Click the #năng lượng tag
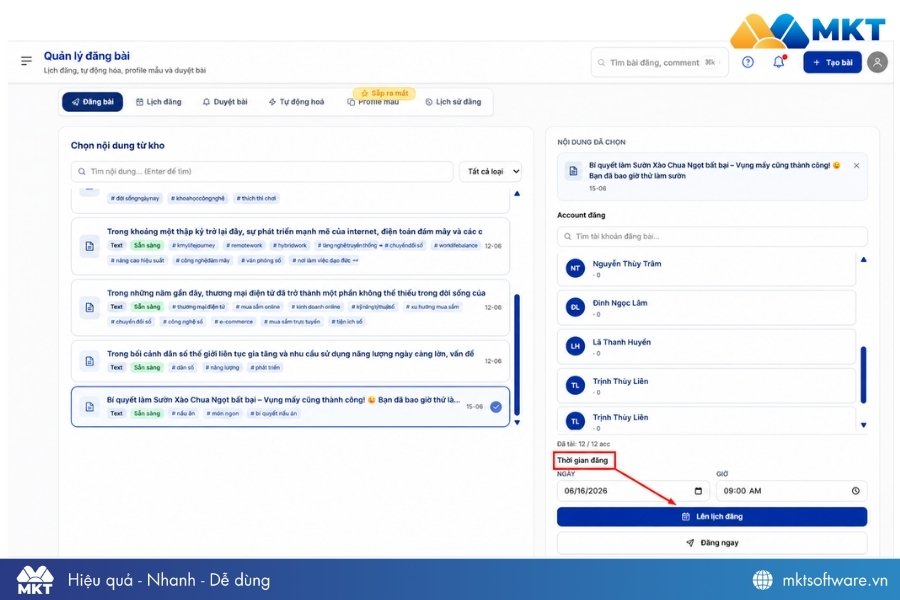Screen dimensions: 900x600 [222, 367]
